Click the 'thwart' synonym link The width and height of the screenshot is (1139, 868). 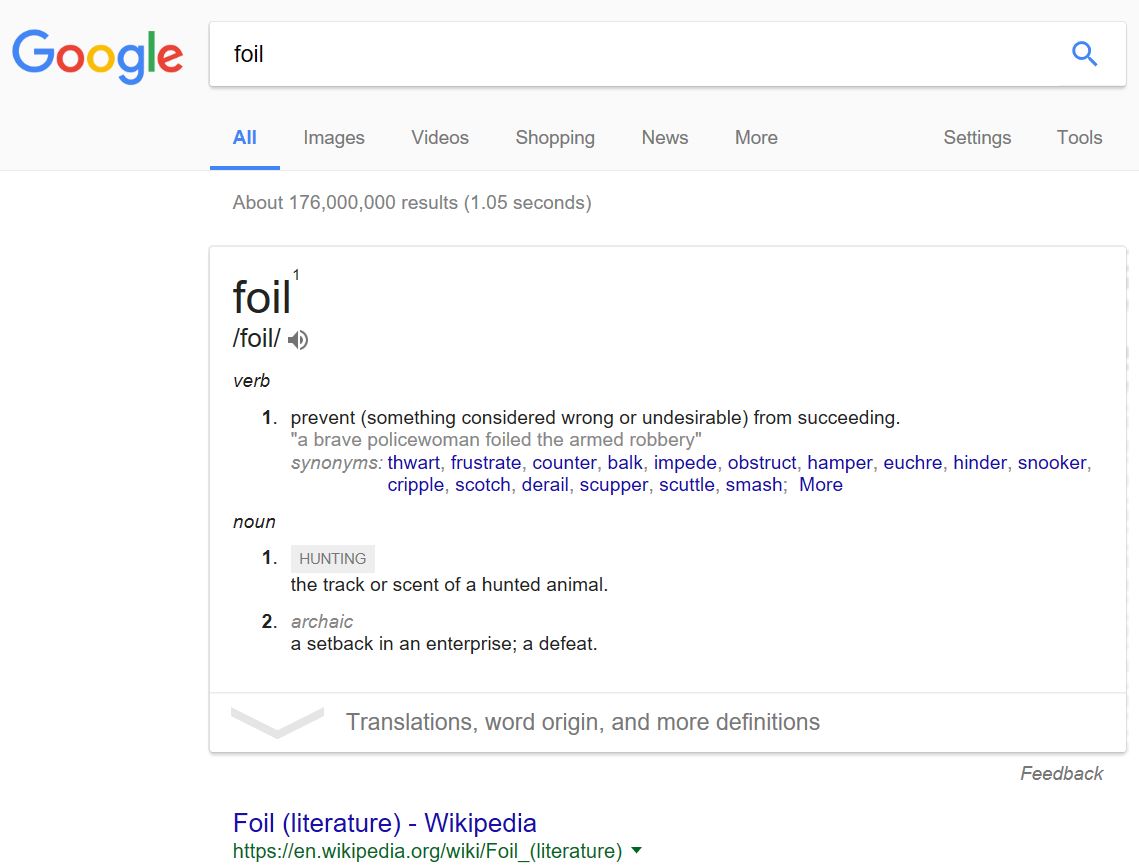point(414,463)
